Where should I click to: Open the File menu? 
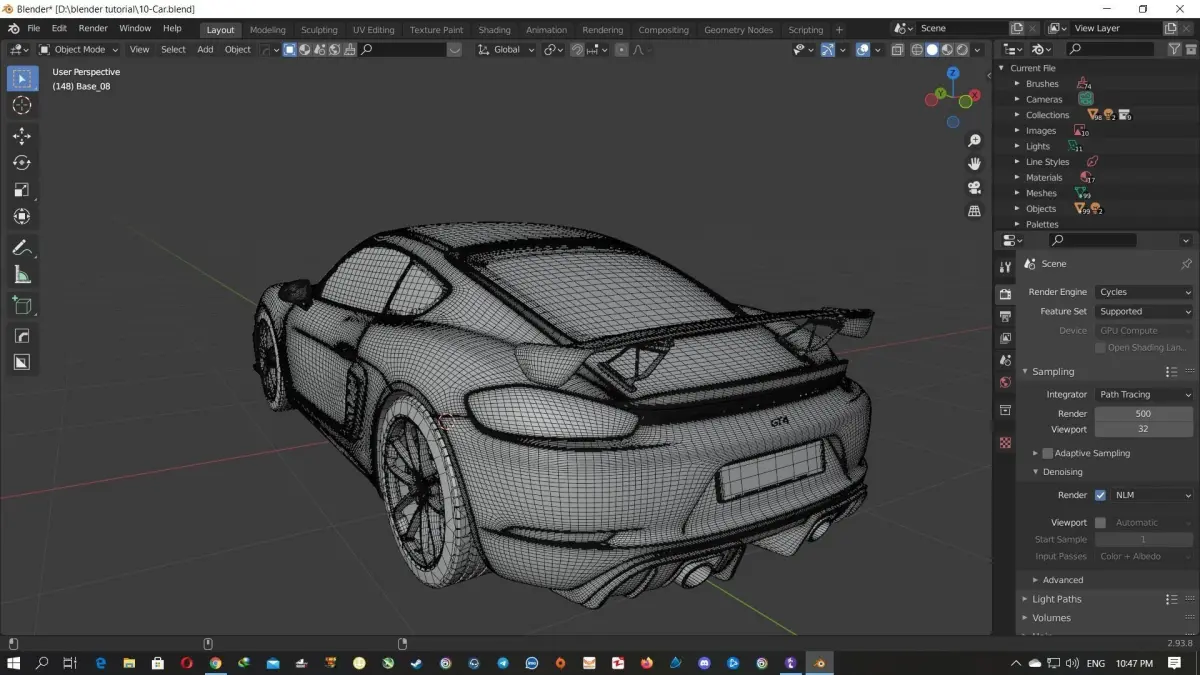pos(34,28)
